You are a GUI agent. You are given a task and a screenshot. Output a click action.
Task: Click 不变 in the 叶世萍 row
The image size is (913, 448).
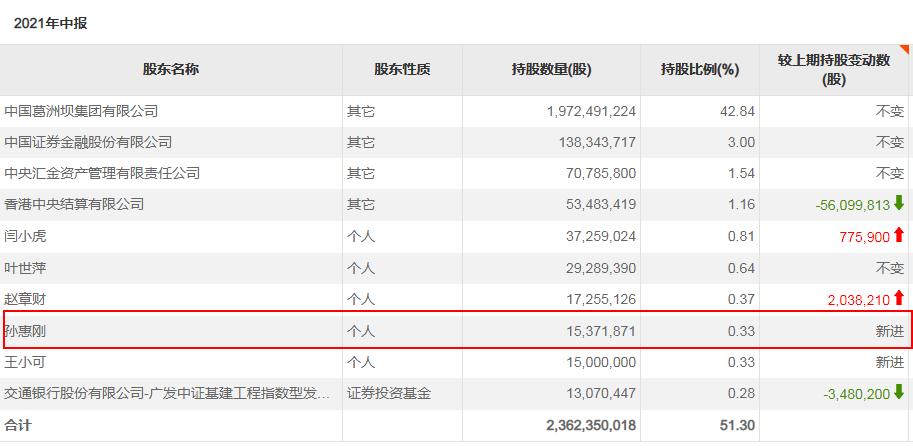point(890,268)
